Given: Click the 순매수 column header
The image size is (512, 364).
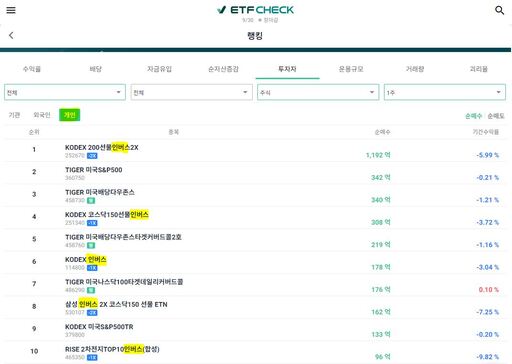Looking at the screenshot, I should (x=382, y=132).
